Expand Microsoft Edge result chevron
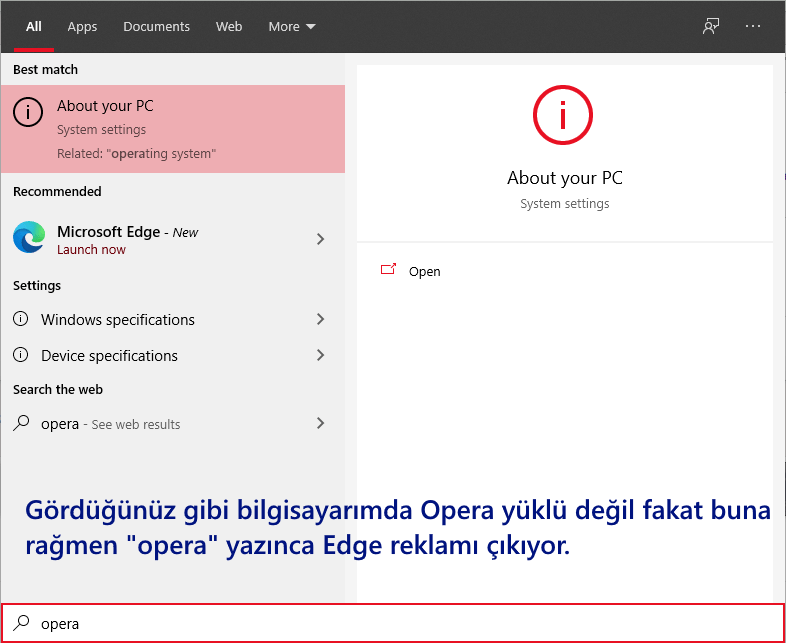 pos(321,239)
